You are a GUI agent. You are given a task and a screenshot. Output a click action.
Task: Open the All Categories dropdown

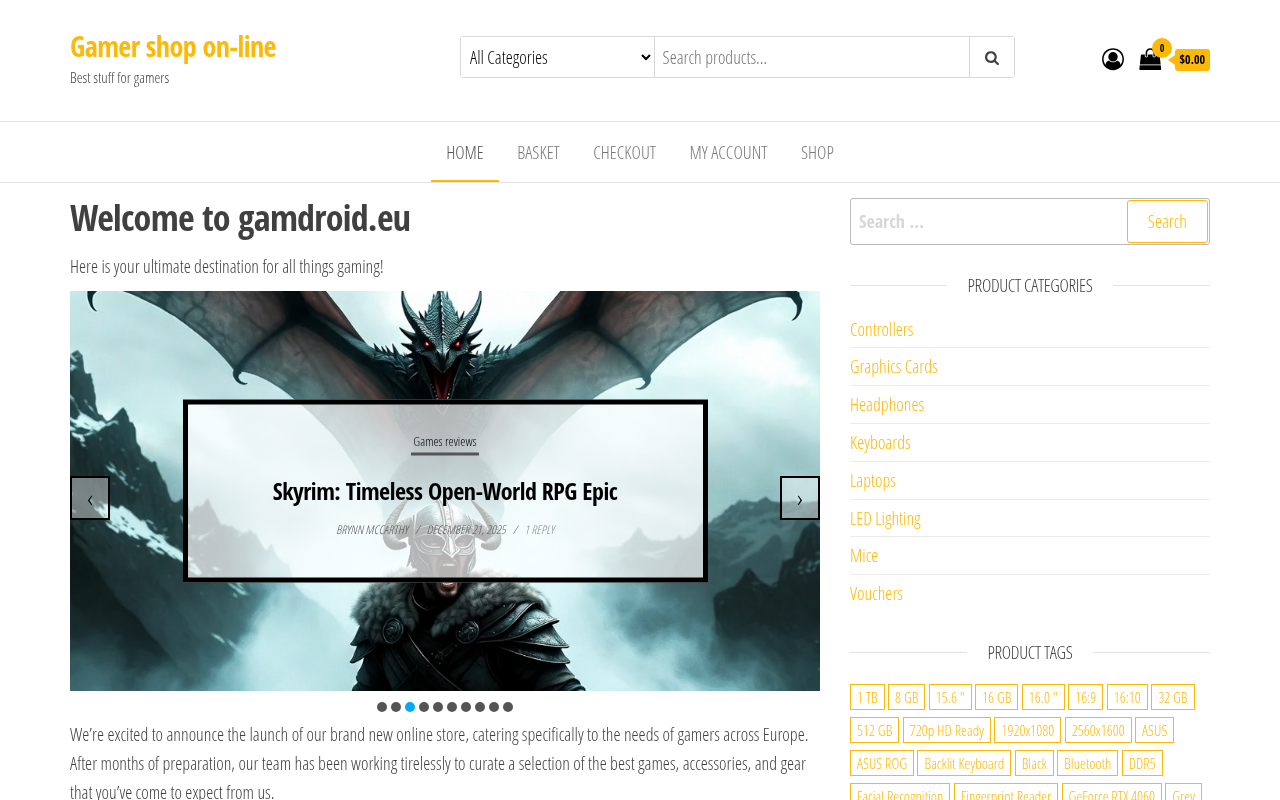coord(557,57)
